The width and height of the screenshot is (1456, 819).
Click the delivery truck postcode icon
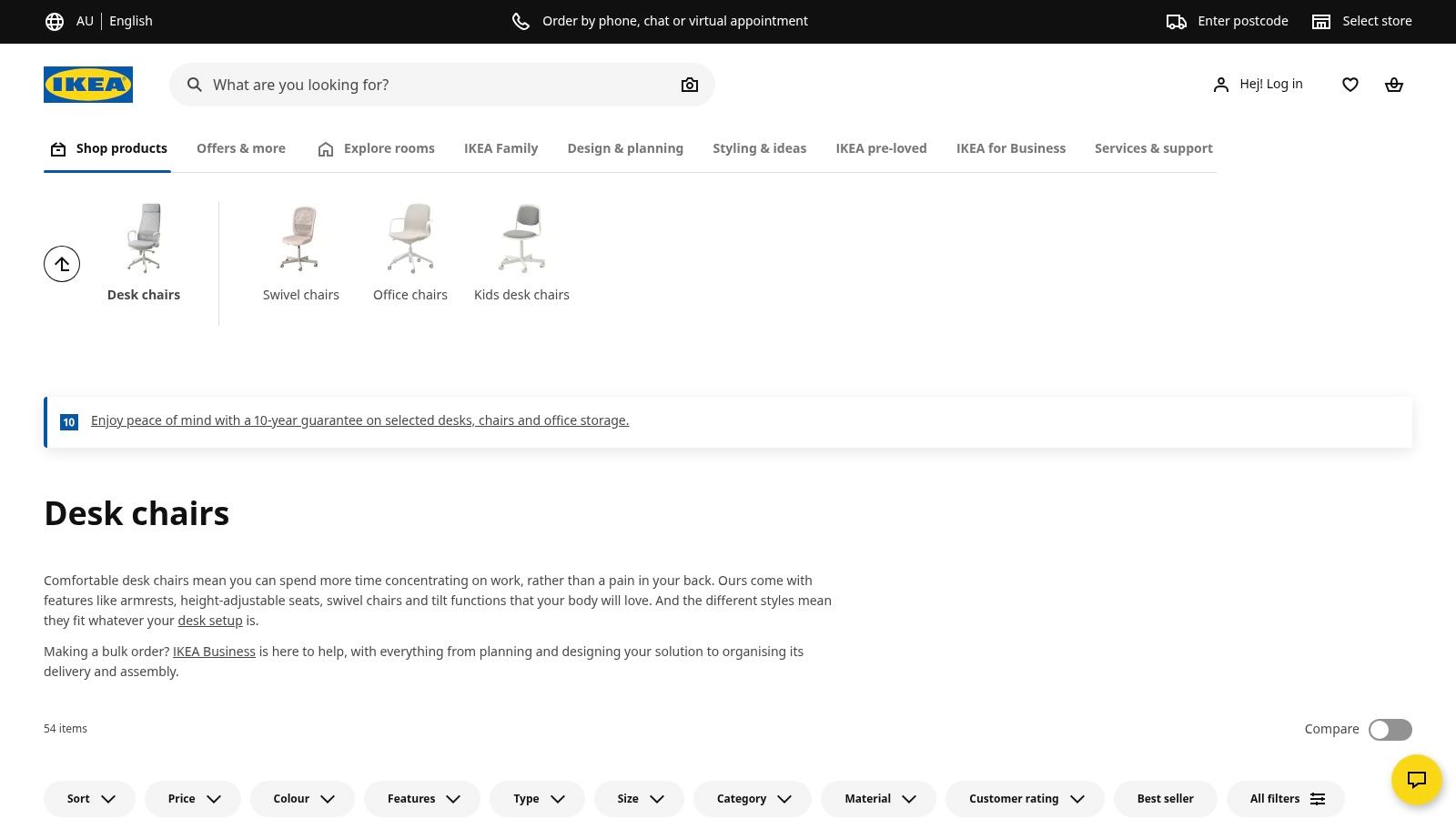(1177, 21)
